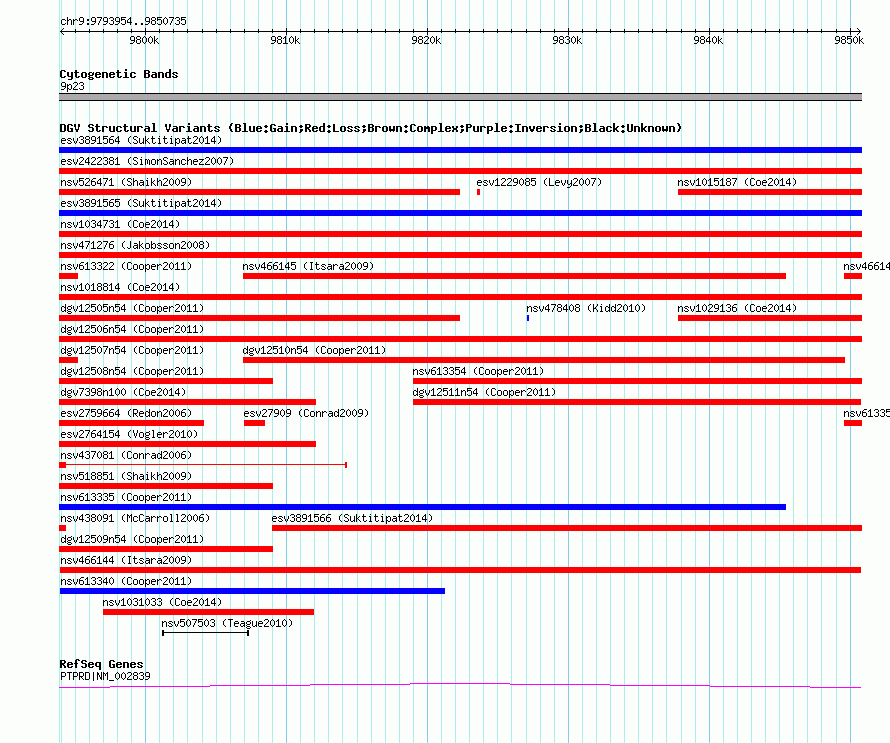
Task: Click dgv12509n54 (Cooper2011) label
Action: [x=132, y=539]
